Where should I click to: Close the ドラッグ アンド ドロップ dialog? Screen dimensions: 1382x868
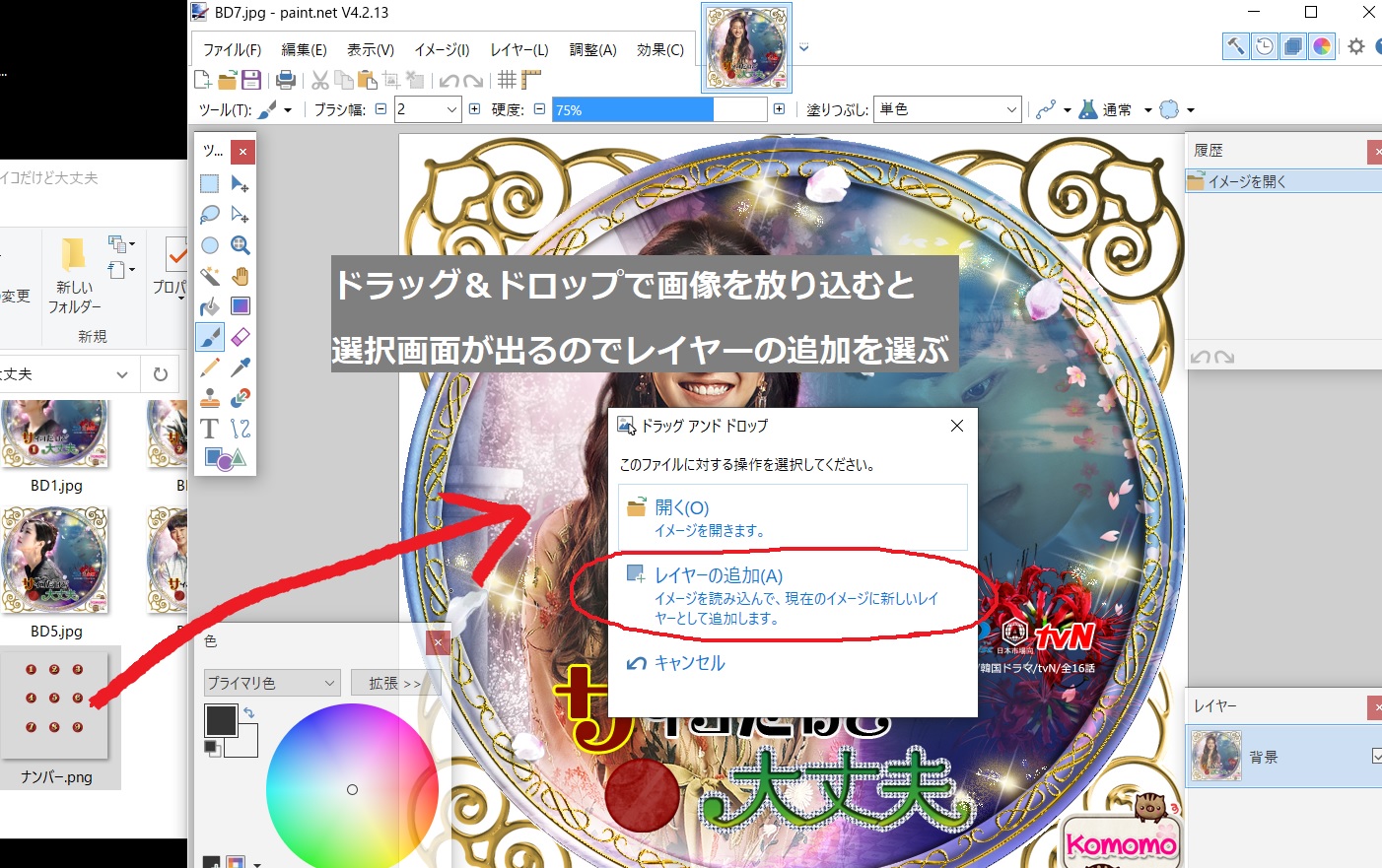pyautogui.click(x=956, y=426)
